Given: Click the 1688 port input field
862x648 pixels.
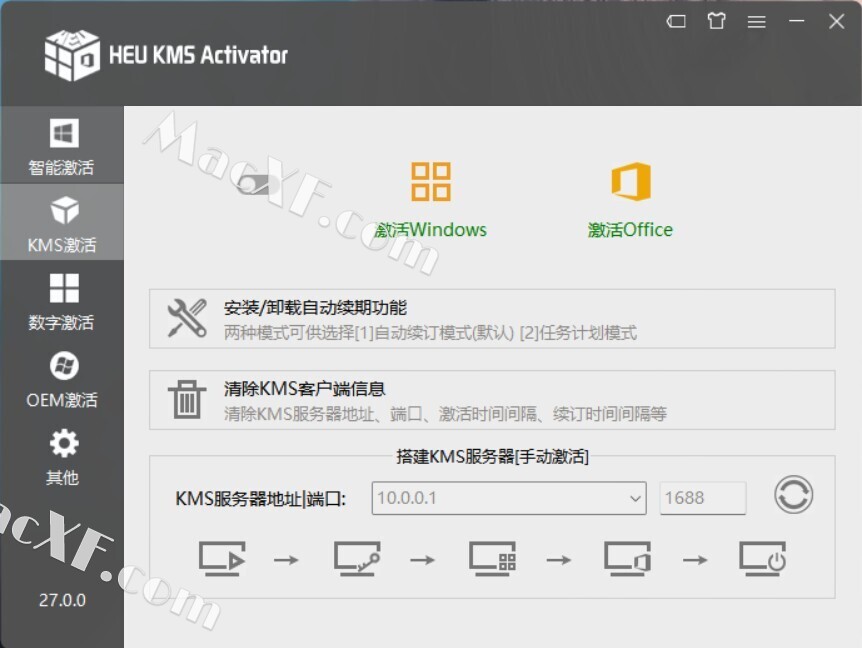Looking at the screenshot, I should click(703, 497).
